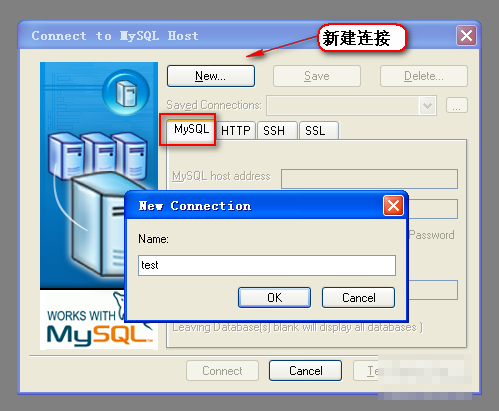The height and width of the screenshot is (411, 499).
Task: Click the Connect button
Action: click(x=222, y=371)
